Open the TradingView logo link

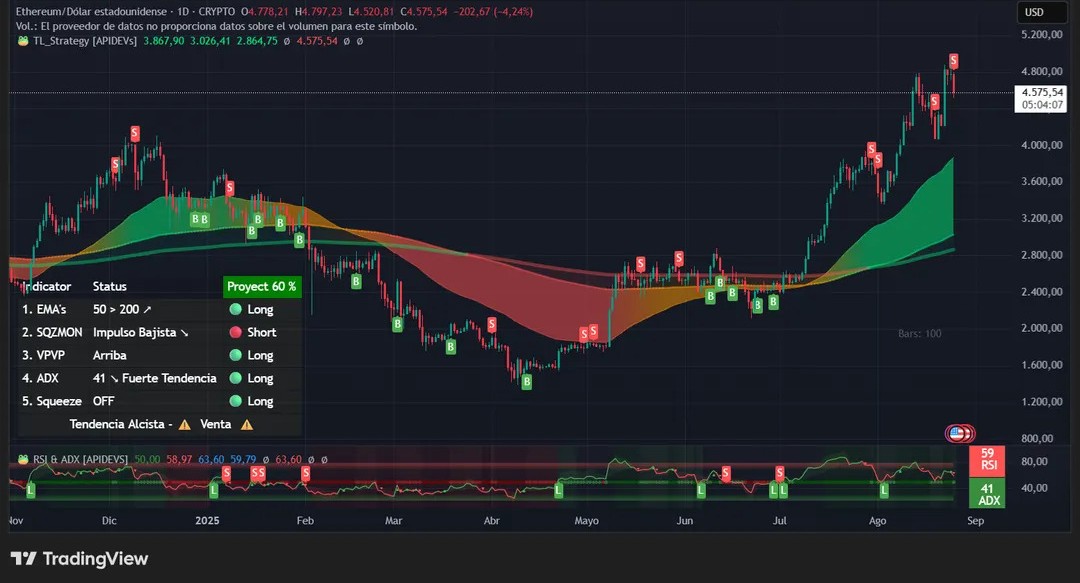coord(79,559)
